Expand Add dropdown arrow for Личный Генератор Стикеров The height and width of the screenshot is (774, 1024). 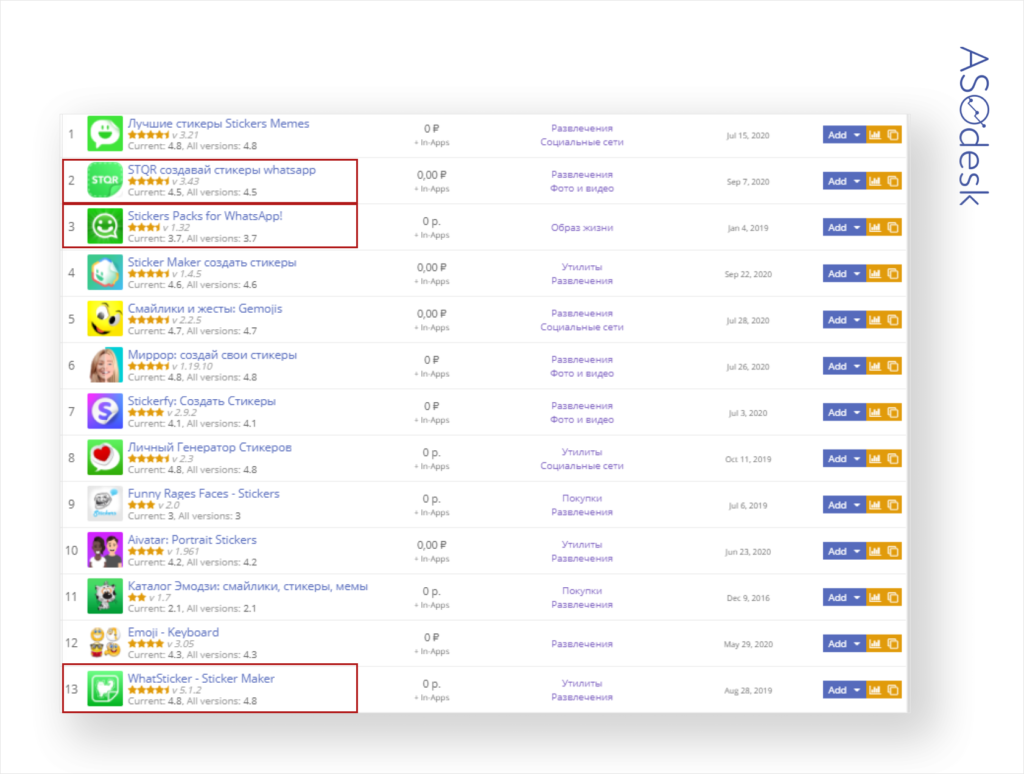pos(857,459)
